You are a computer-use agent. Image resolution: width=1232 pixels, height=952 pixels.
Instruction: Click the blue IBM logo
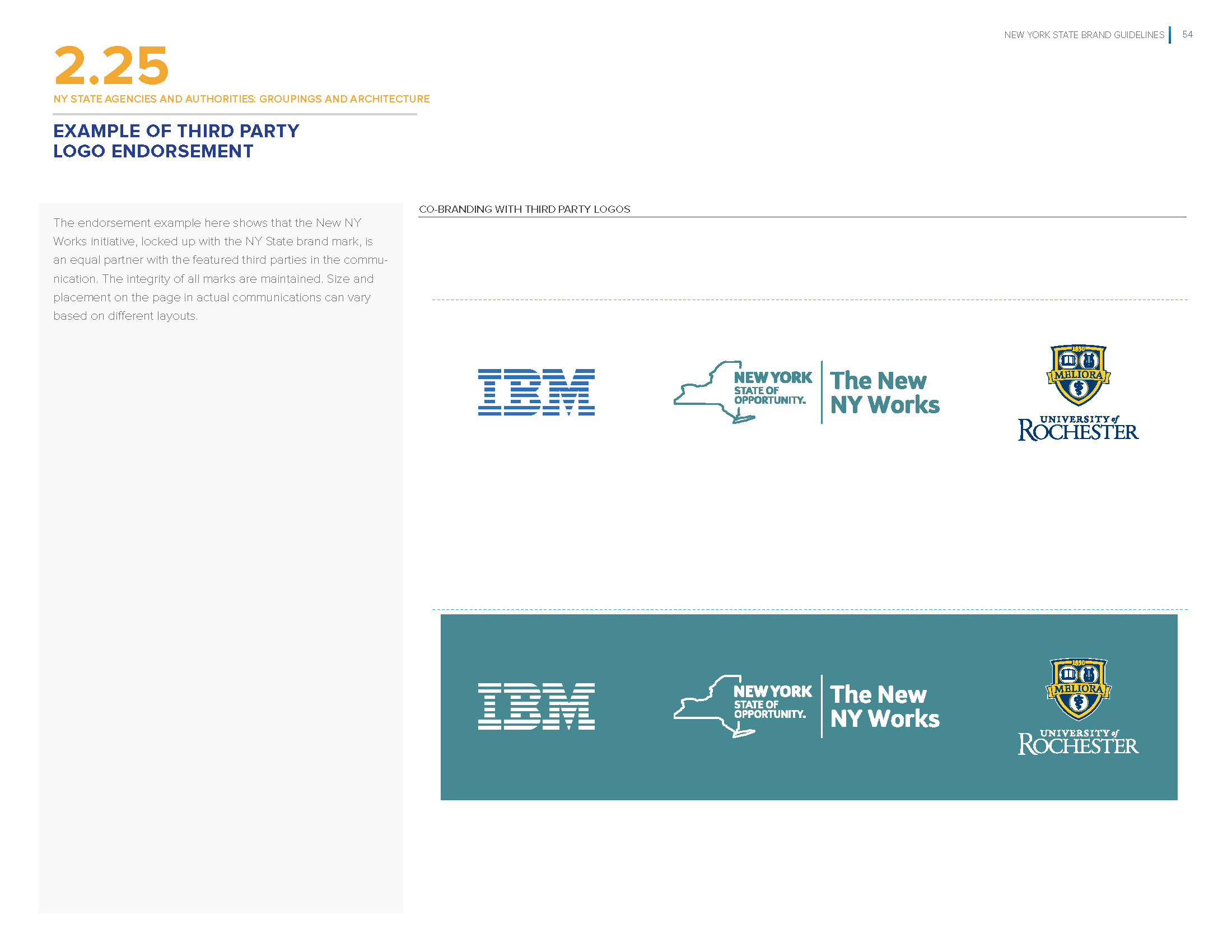pyautogui.click(x=536, y=392)
